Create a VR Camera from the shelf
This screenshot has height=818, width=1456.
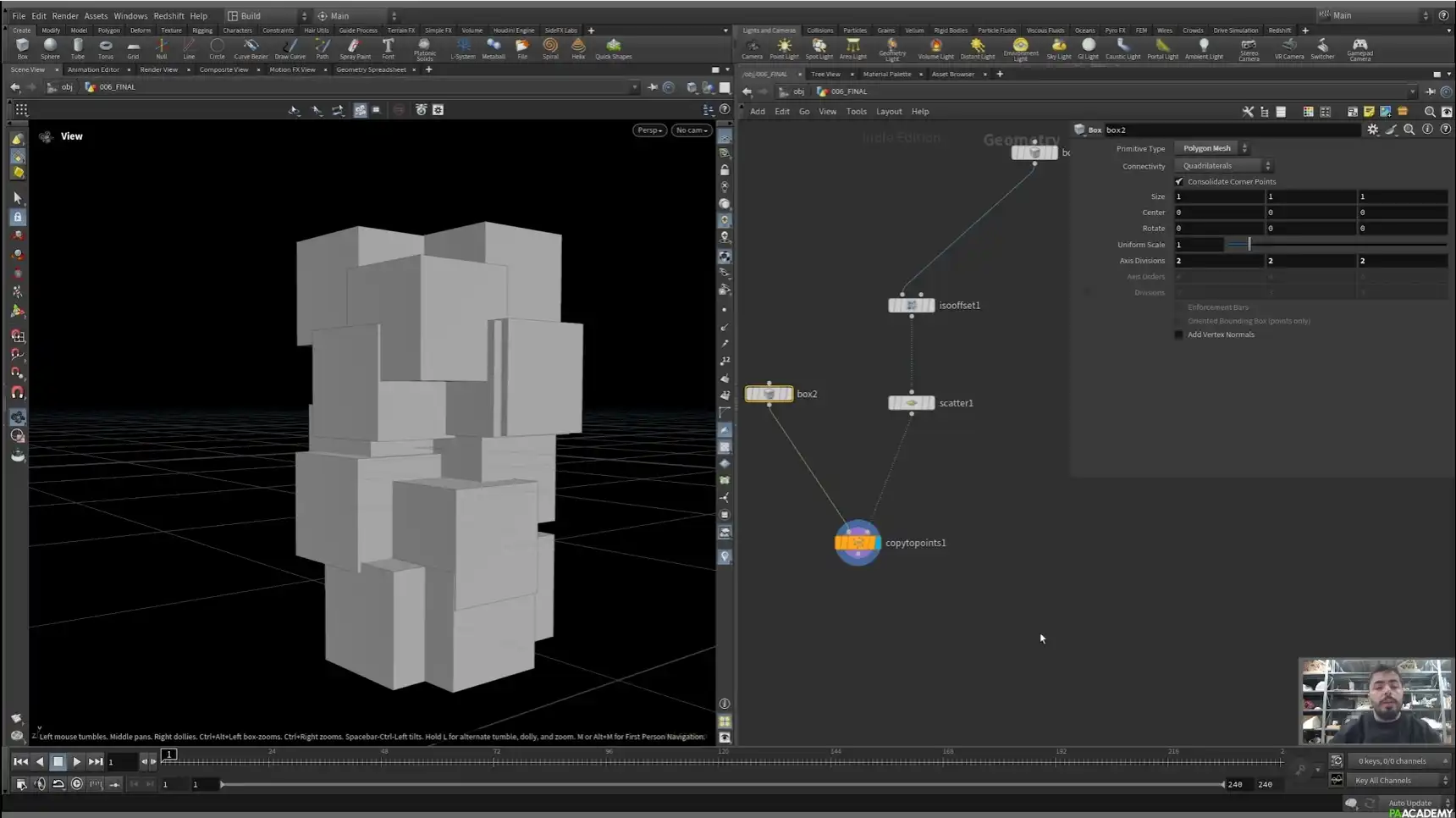(x=1288, y=48)
